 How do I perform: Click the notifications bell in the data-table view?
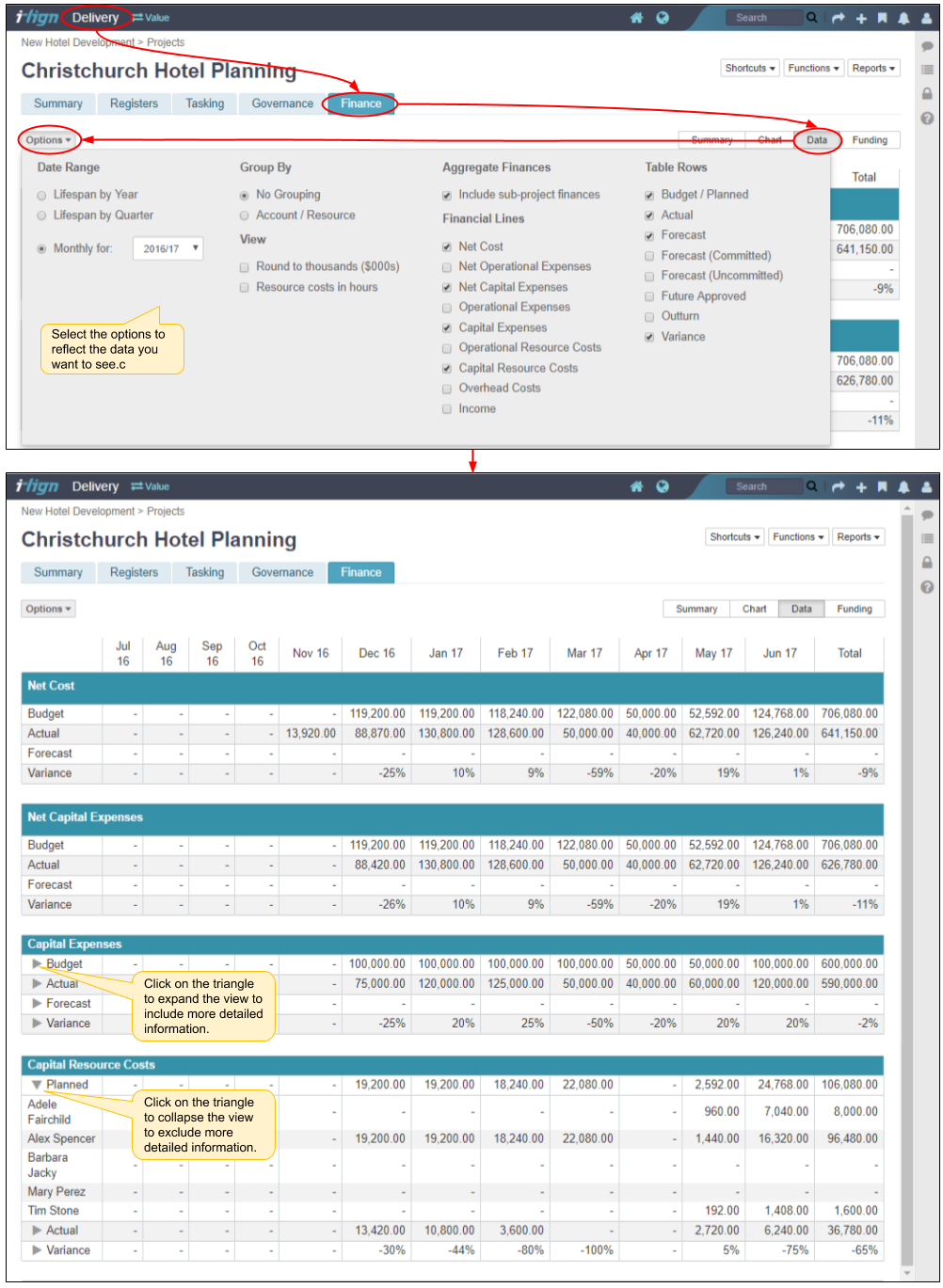click(903, 486)
